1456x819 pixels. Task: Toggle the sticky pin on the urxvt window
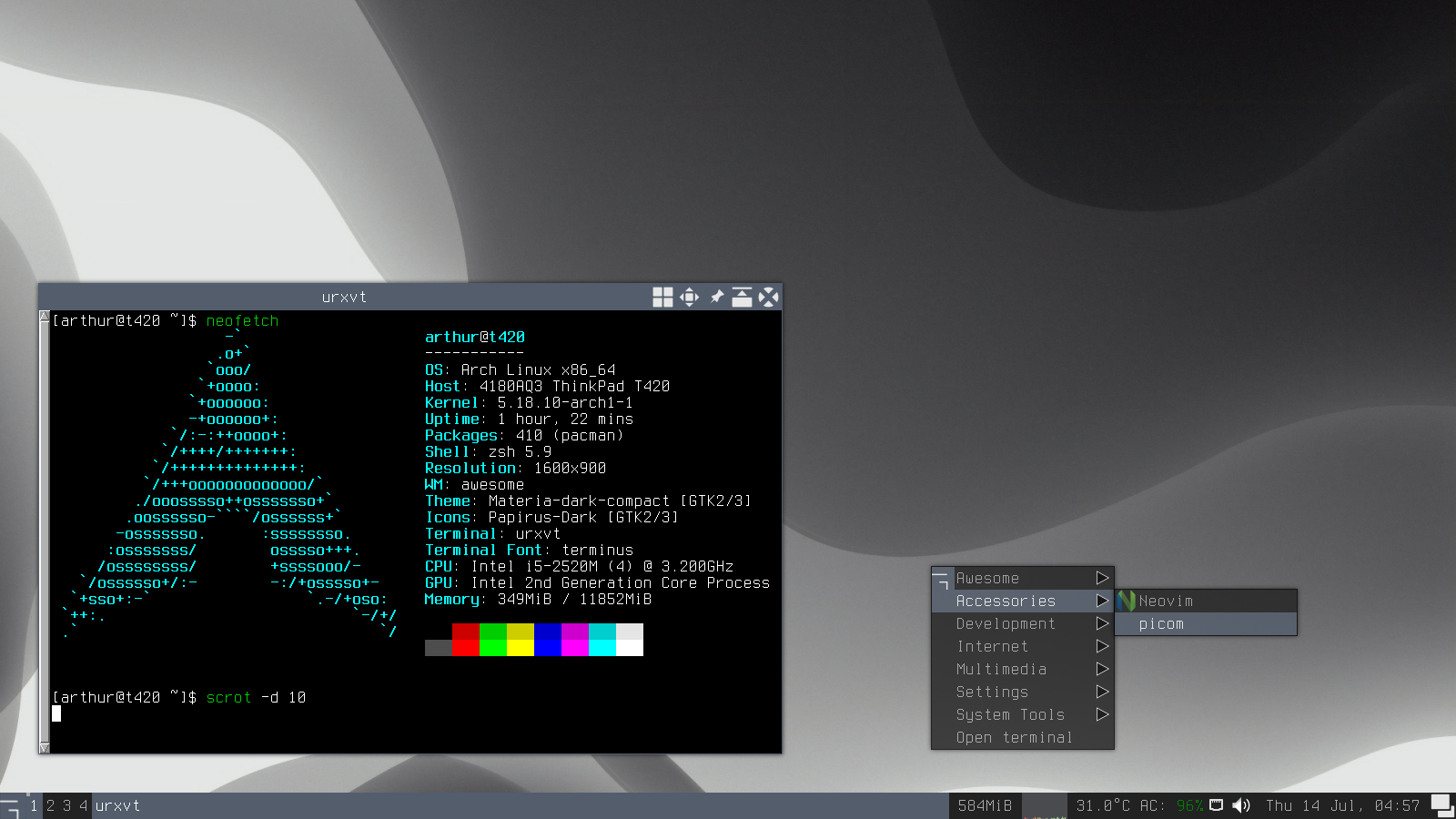point(716,297)
